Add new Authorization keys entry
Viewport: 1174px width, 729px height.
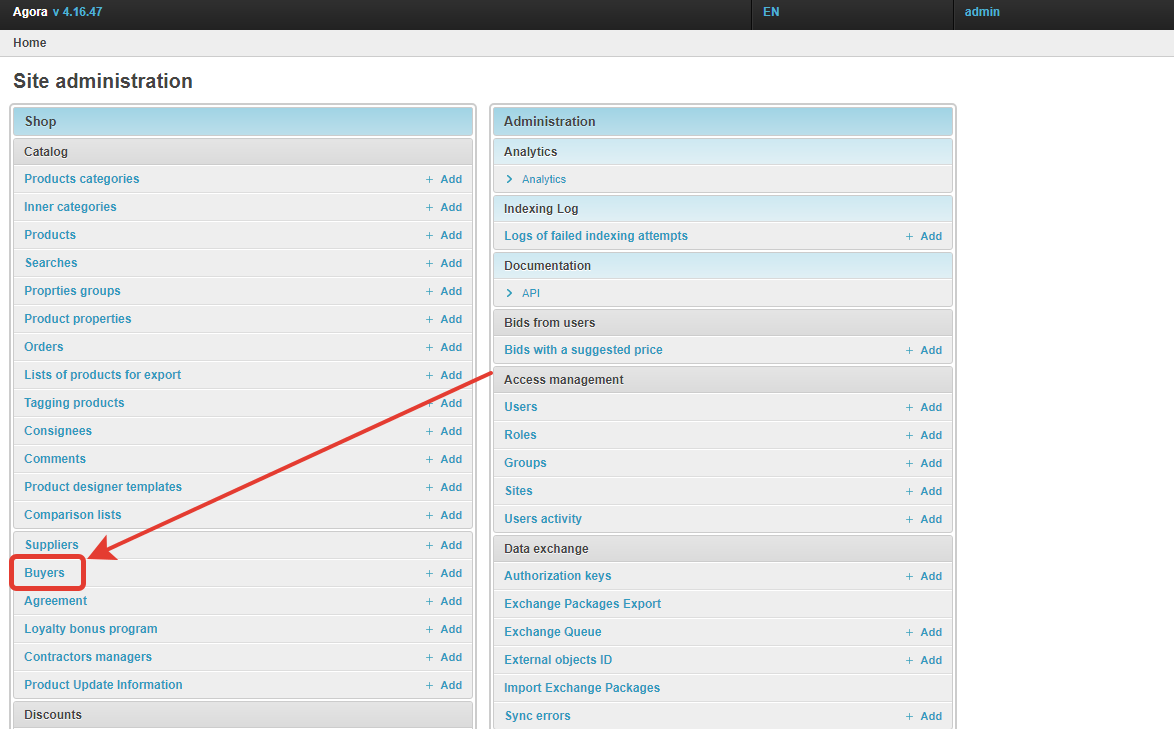(x=924, y=576)
